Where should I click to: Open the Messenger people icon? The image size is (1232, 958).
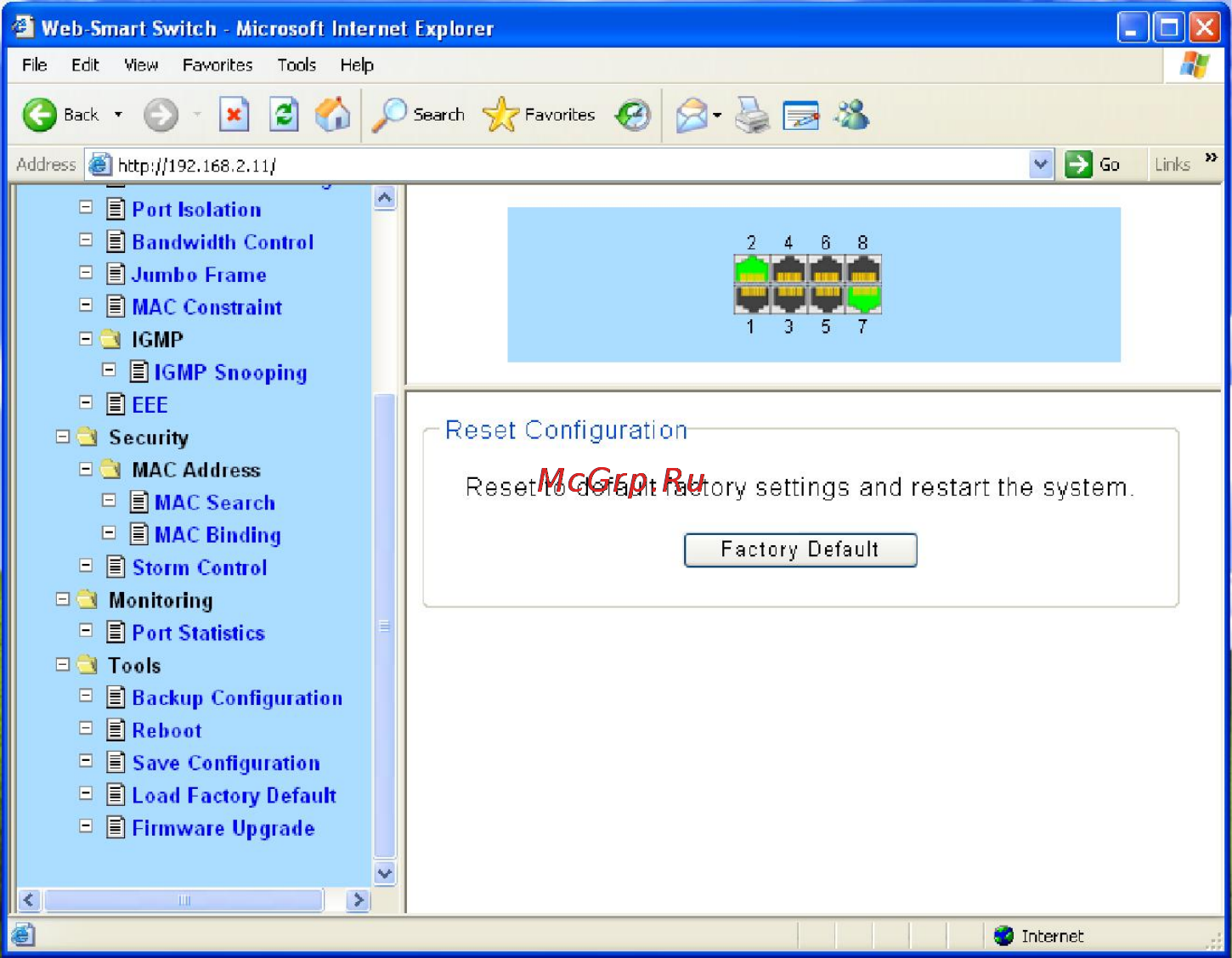pos(851,115)
